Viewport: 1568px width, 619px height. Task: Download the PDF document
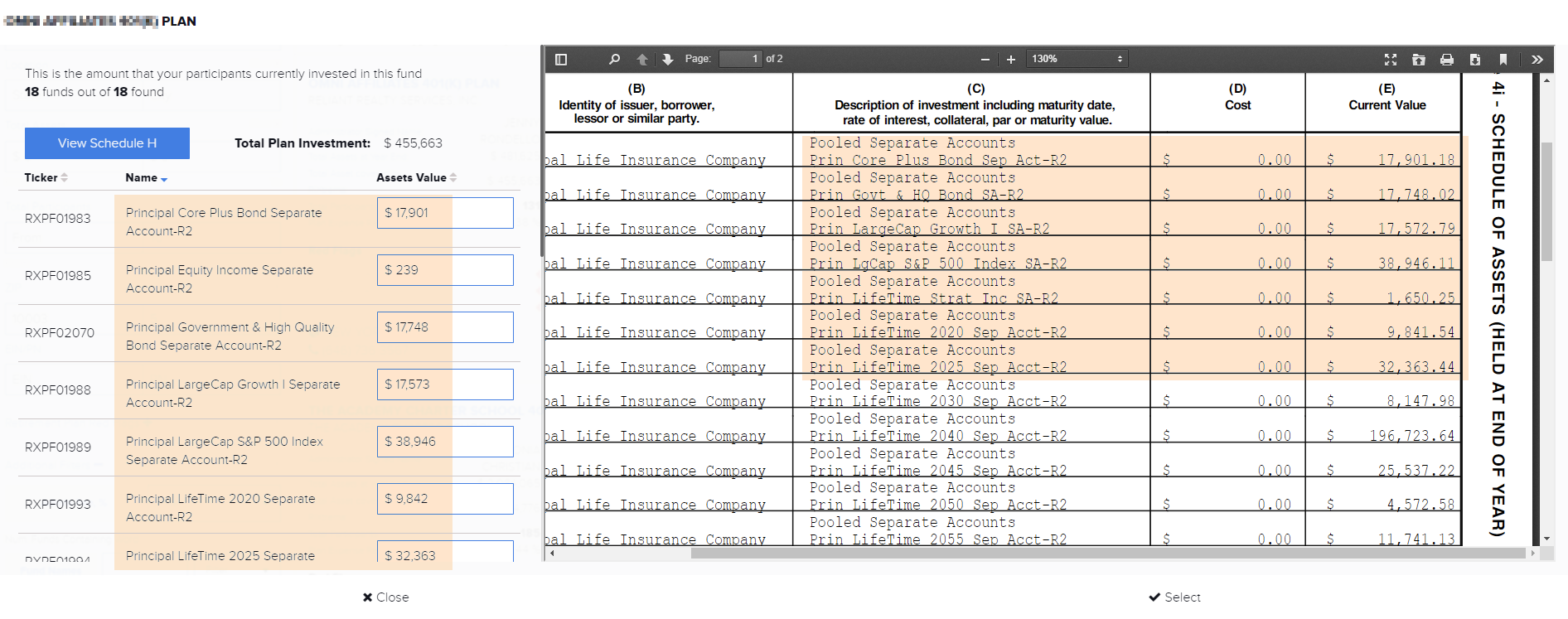pos(1475,60)
